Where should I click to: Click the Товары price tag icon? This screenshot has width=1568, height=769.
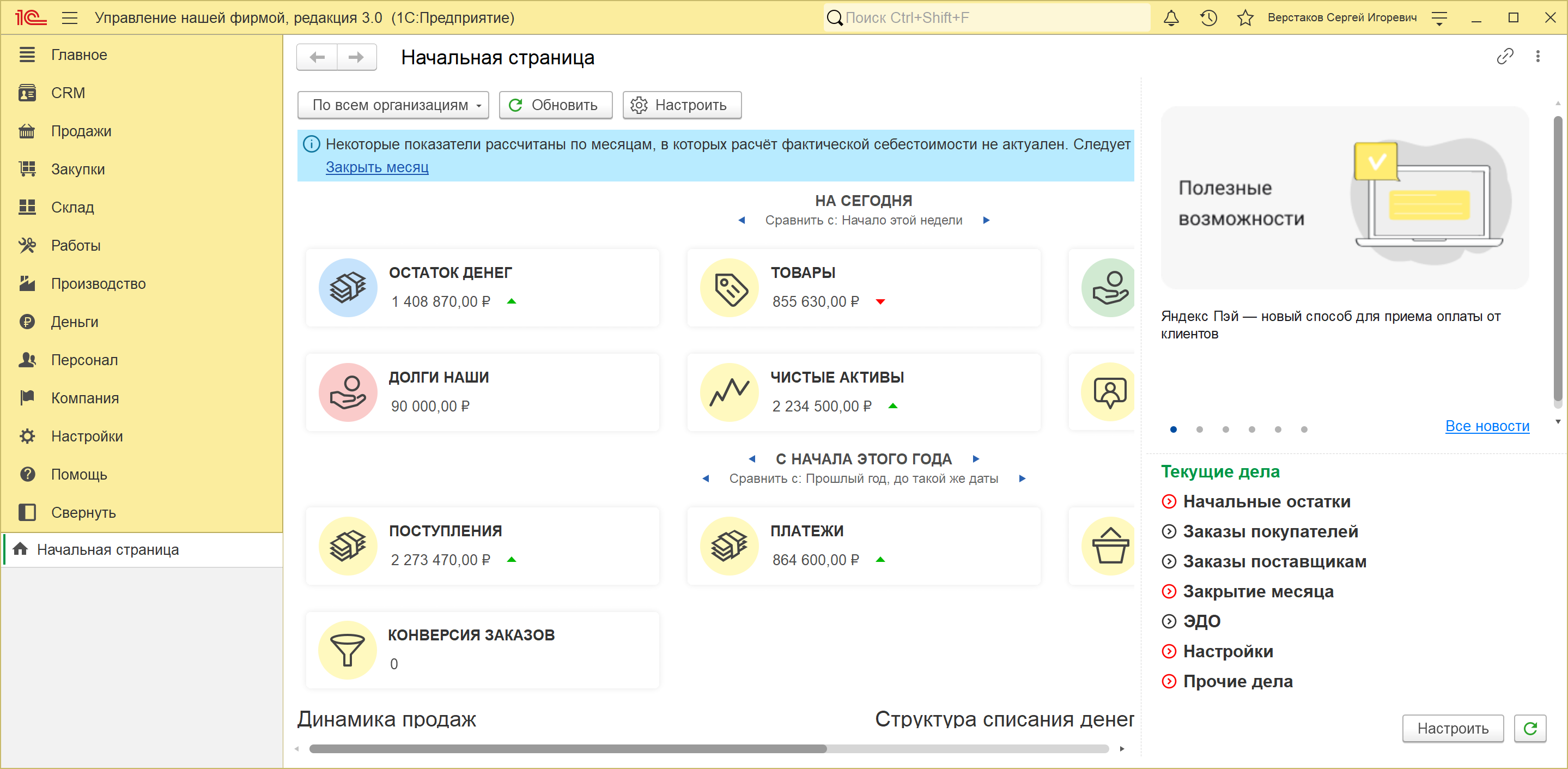coord(729,287)
